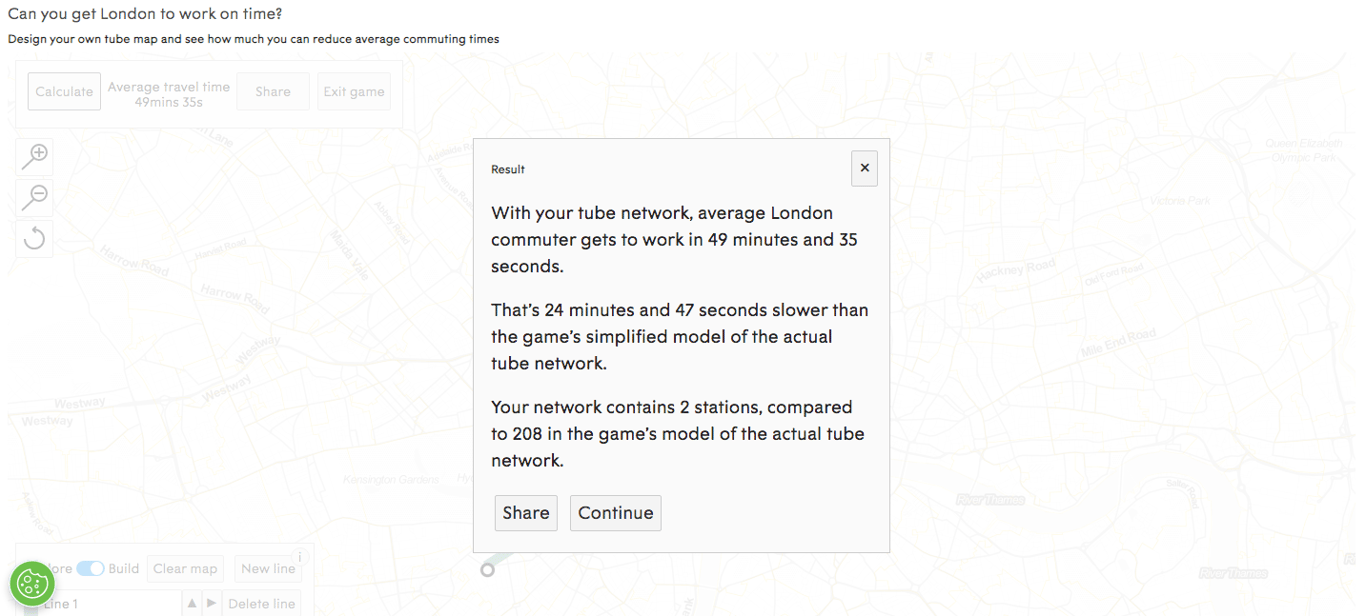Click the Delete line button
1366x616 pixels.
tap(262, 603)
